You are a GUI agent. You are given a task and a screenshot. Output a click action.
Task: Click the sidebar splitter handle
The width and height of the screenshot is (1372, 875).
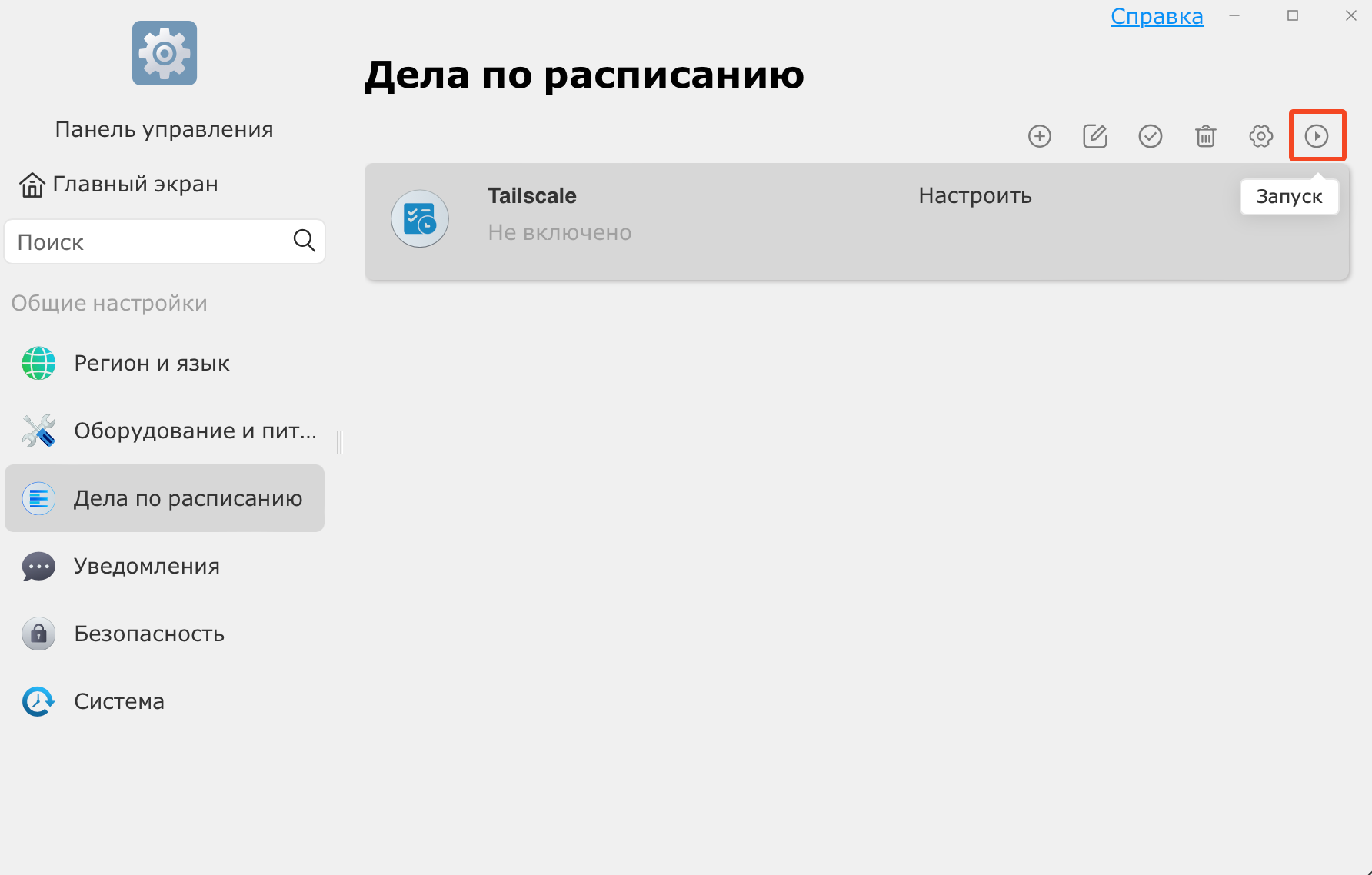(x=339, y=442)
